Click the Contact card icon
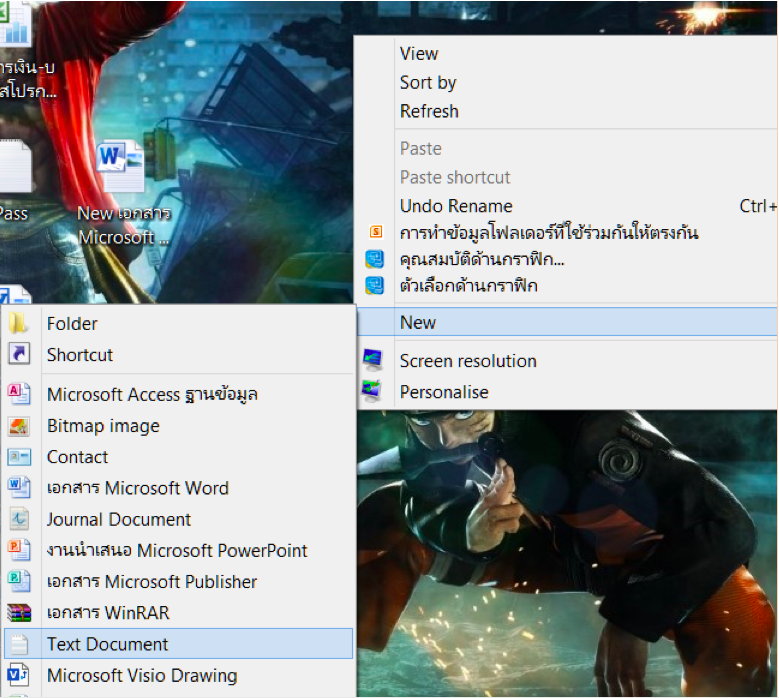779x698 pixels. click(x=19, y=457)
